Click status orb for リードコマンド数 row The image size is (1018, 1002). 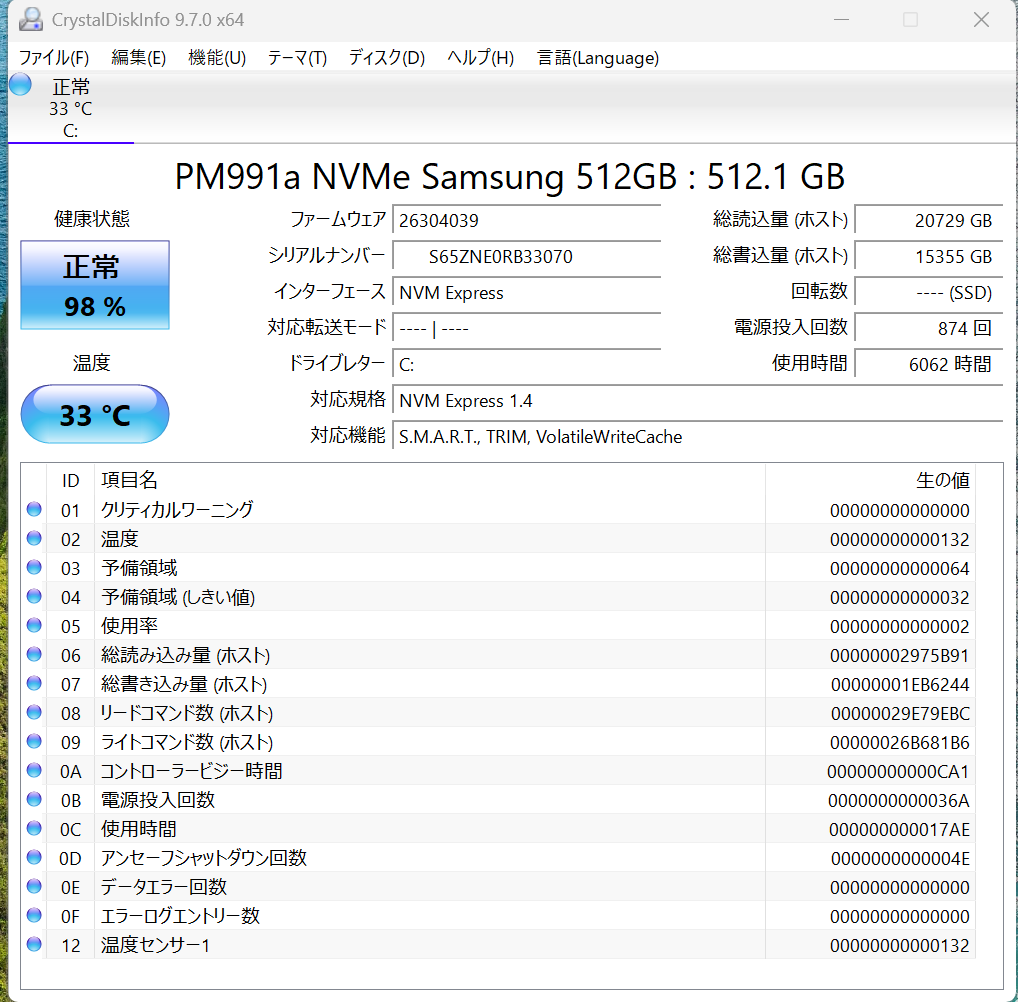point(34,712)
